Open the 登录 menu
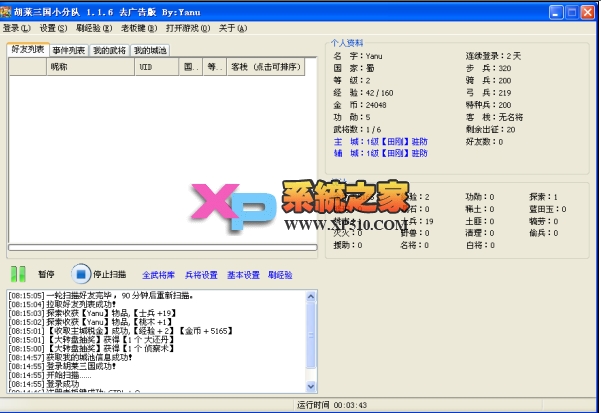This screenshot has width=601, height=413. (18, 28)
